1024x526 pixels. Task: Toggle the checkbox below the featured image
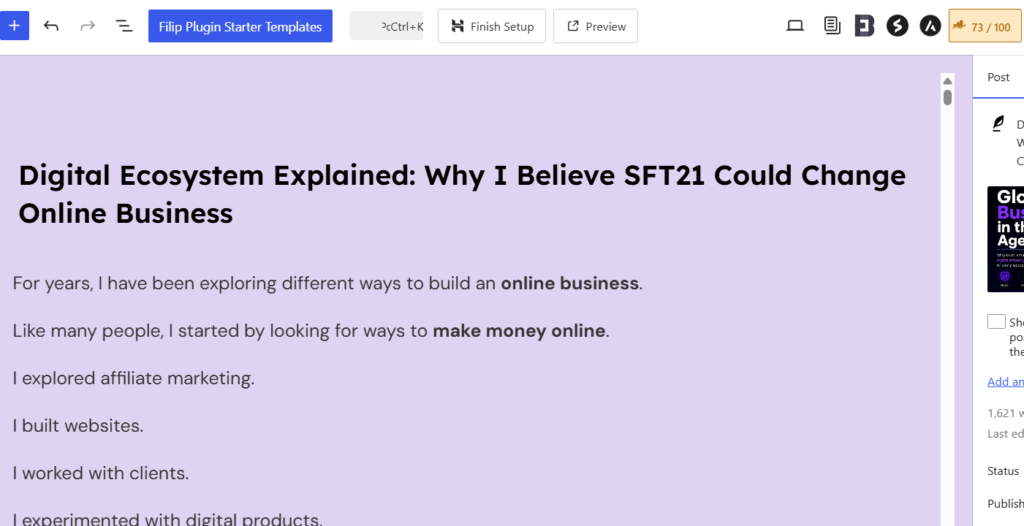996,321
